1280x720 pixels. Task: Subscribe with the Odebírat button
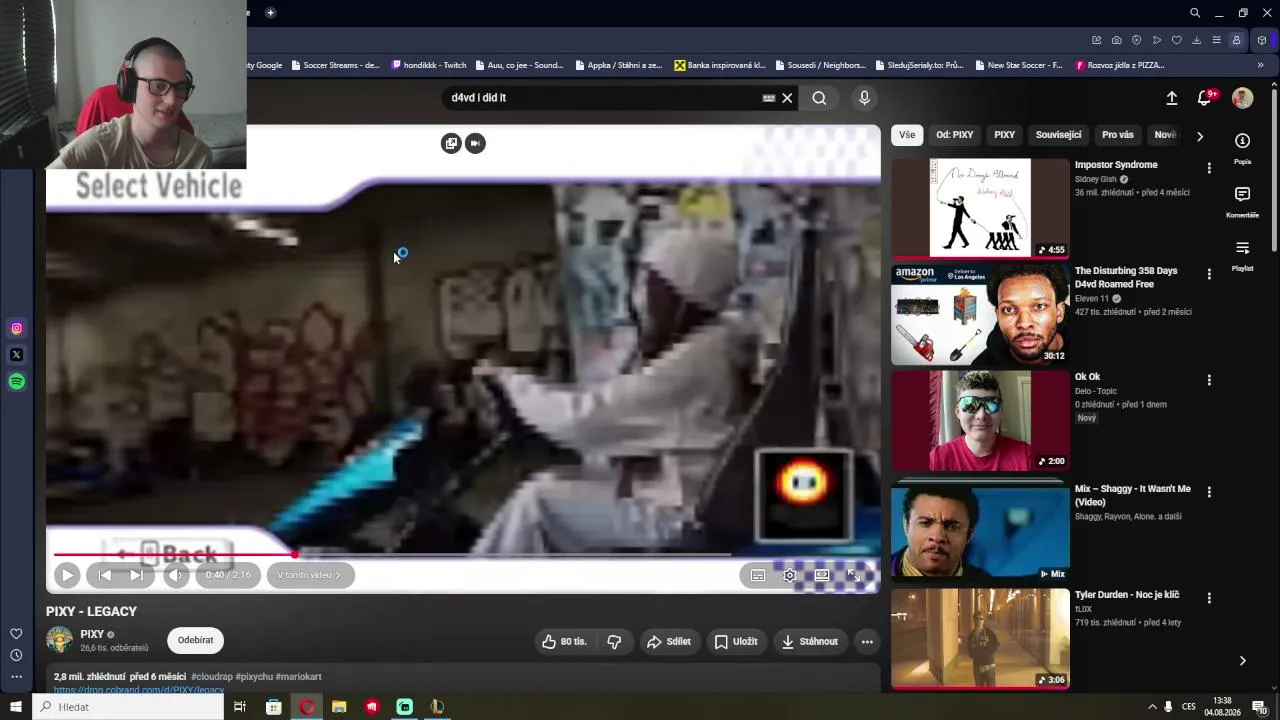196,641
